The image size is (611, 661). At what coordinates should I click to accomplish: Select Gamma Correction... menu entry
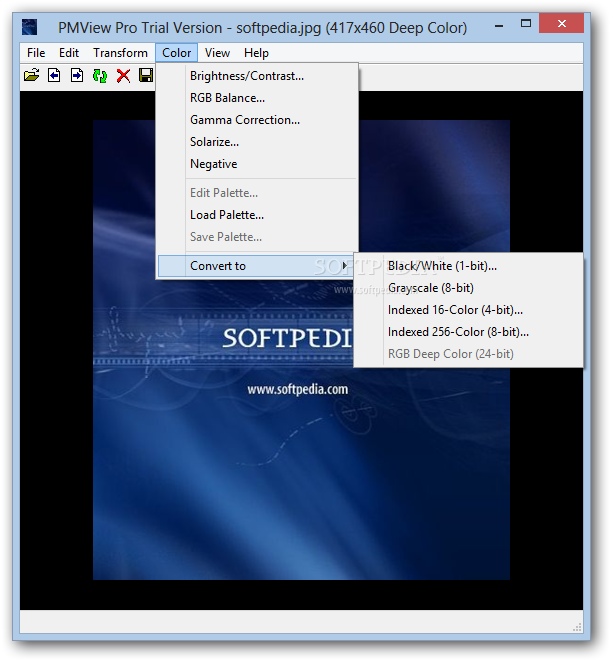pos(257,120)
